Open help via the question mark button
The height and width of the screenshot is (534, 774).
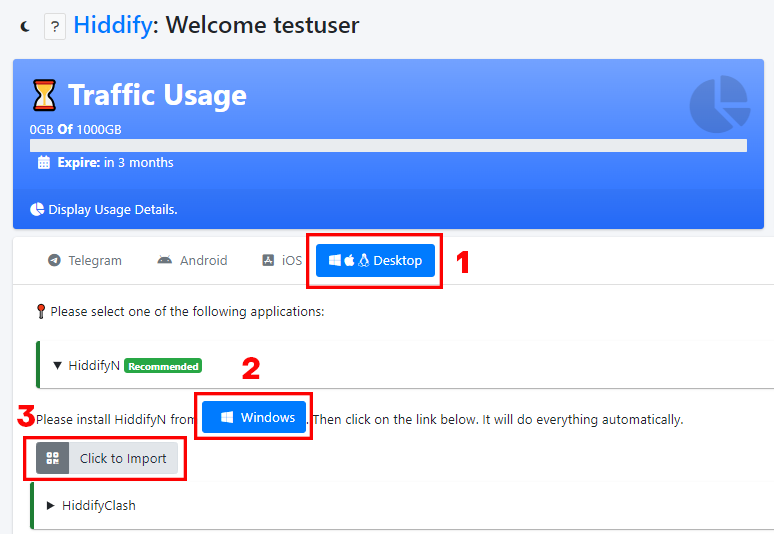[54, 27]
